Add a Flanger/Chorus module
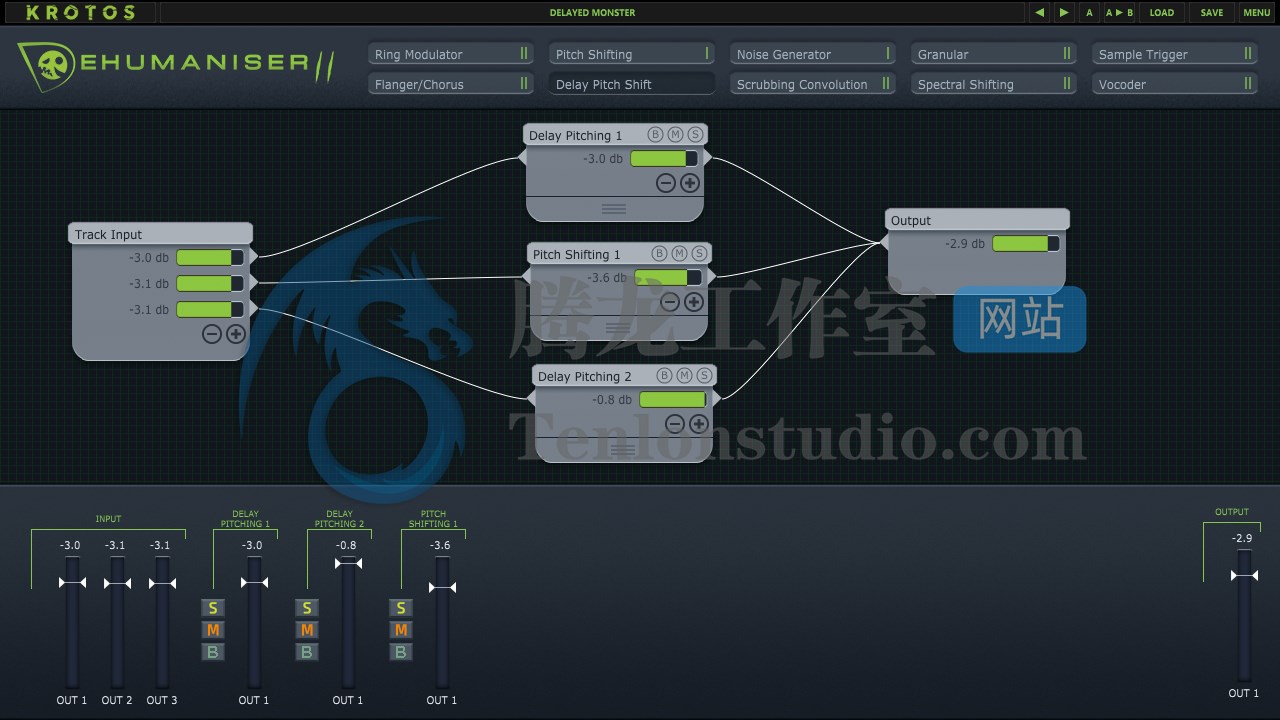This screenshot has width=1280, height=720. pyautogui.click(x=451, y=84)
